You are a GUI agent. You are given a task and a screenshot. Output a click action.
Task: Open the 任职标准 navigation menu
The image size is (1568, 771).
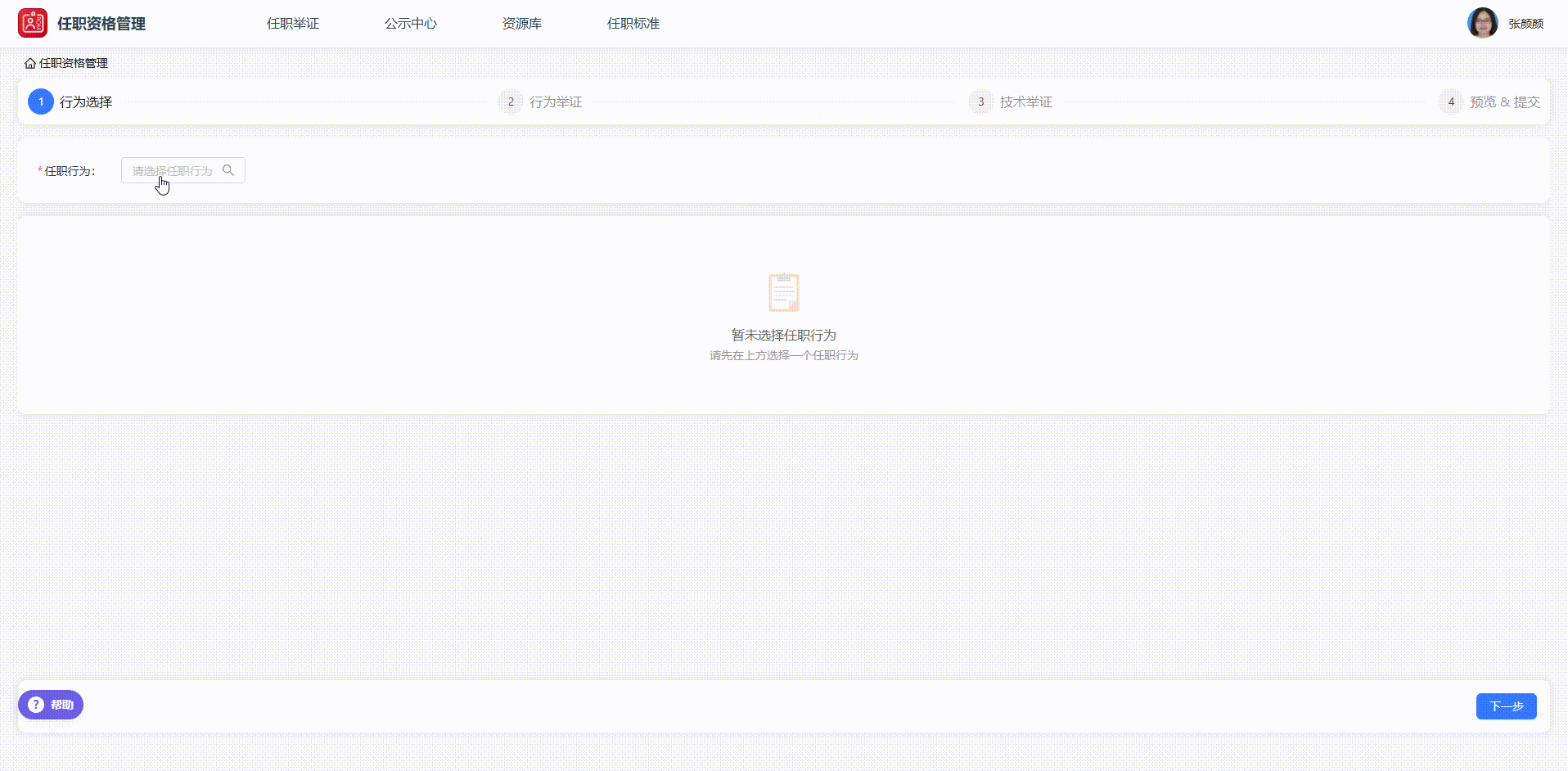coord(633,23)
